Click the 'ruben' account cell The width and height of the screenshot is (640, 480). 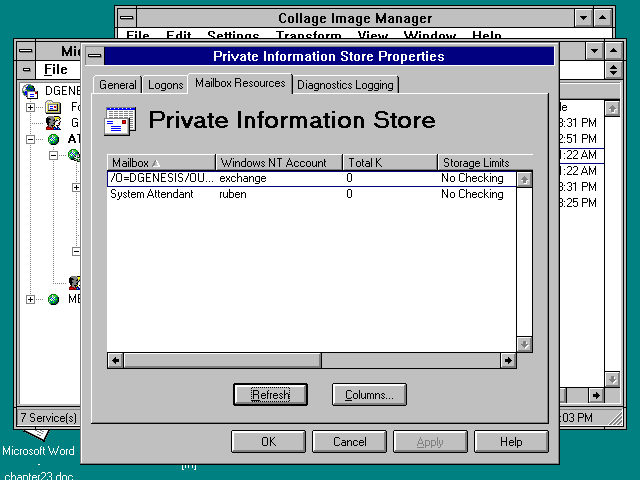233,194
